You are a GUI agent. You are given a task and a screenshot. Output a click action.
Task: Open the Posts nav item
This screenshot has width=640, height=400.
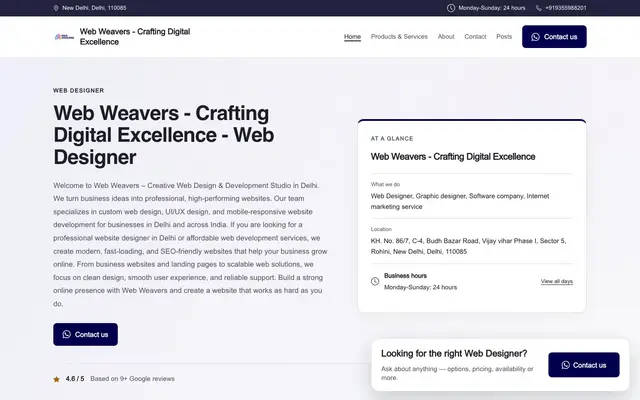(504, 37)
